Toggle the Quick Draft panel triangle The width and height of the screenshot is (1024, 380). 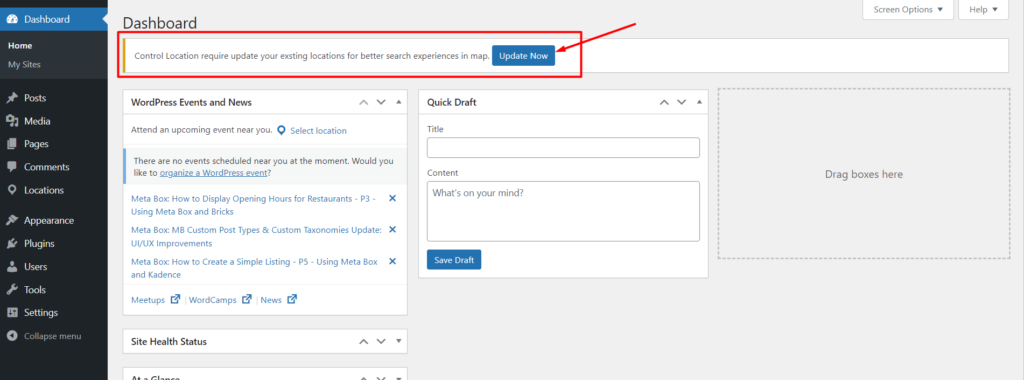pyautogui.click(x=699, y=103)
